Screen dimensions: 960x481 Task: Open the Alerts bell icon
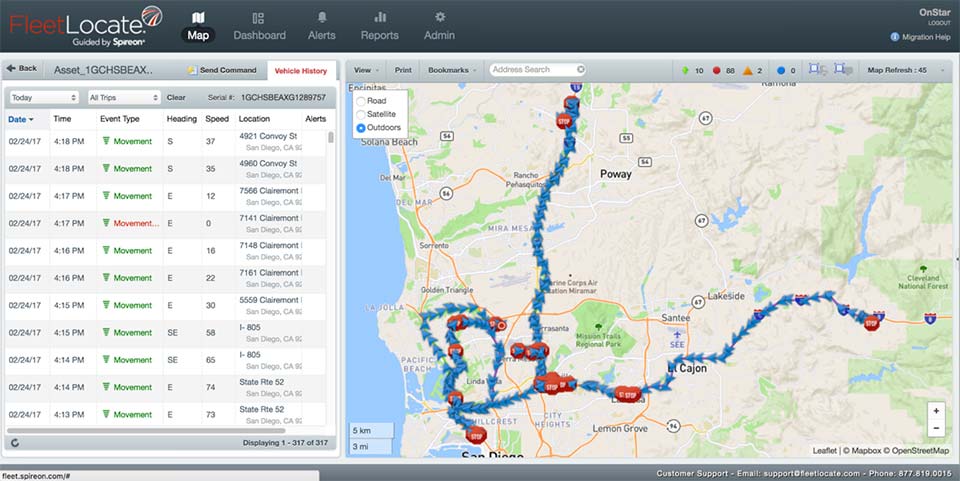tap(321, 18)
